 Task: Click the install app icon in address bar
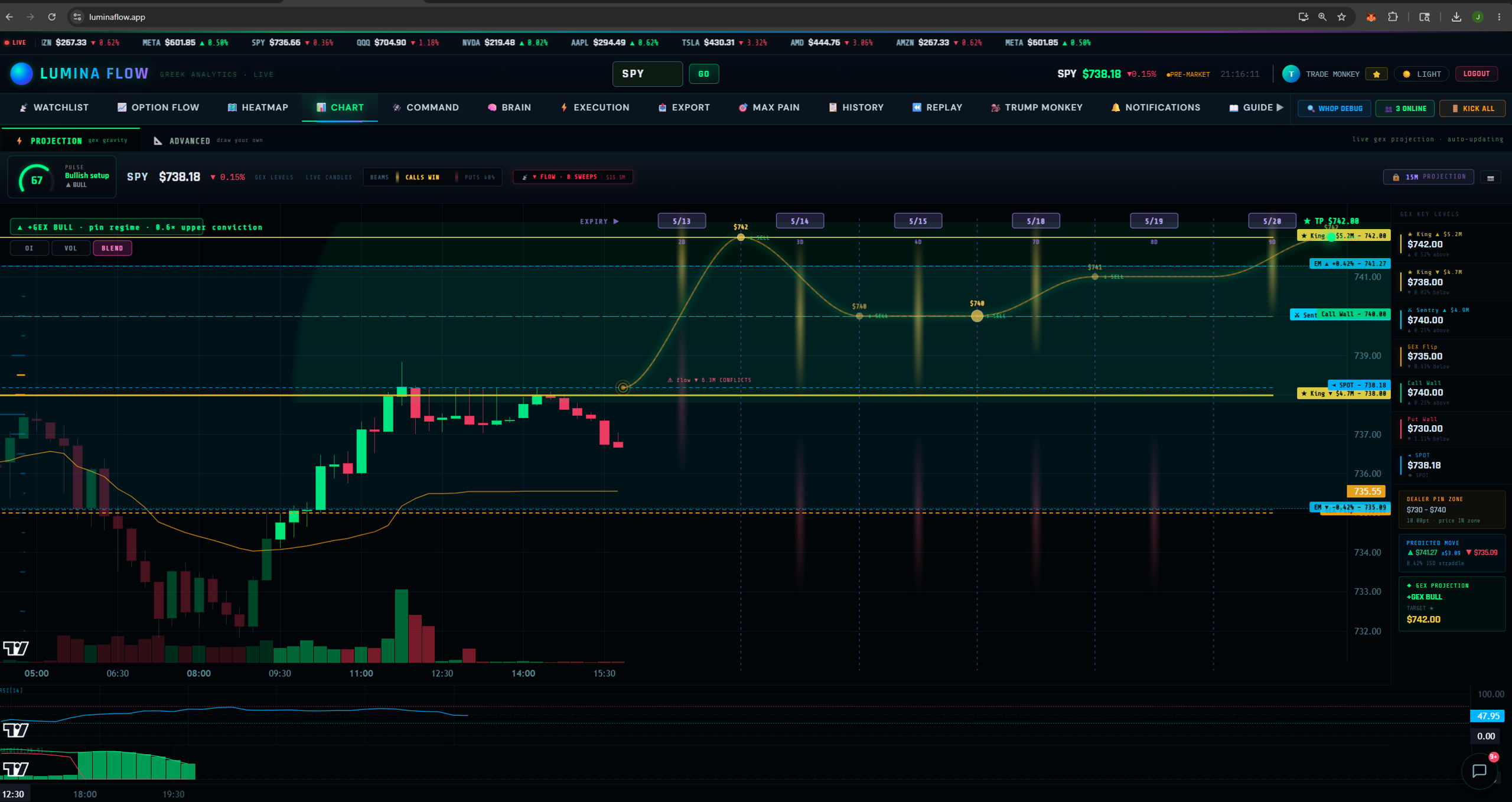(x=1303, y=17)
